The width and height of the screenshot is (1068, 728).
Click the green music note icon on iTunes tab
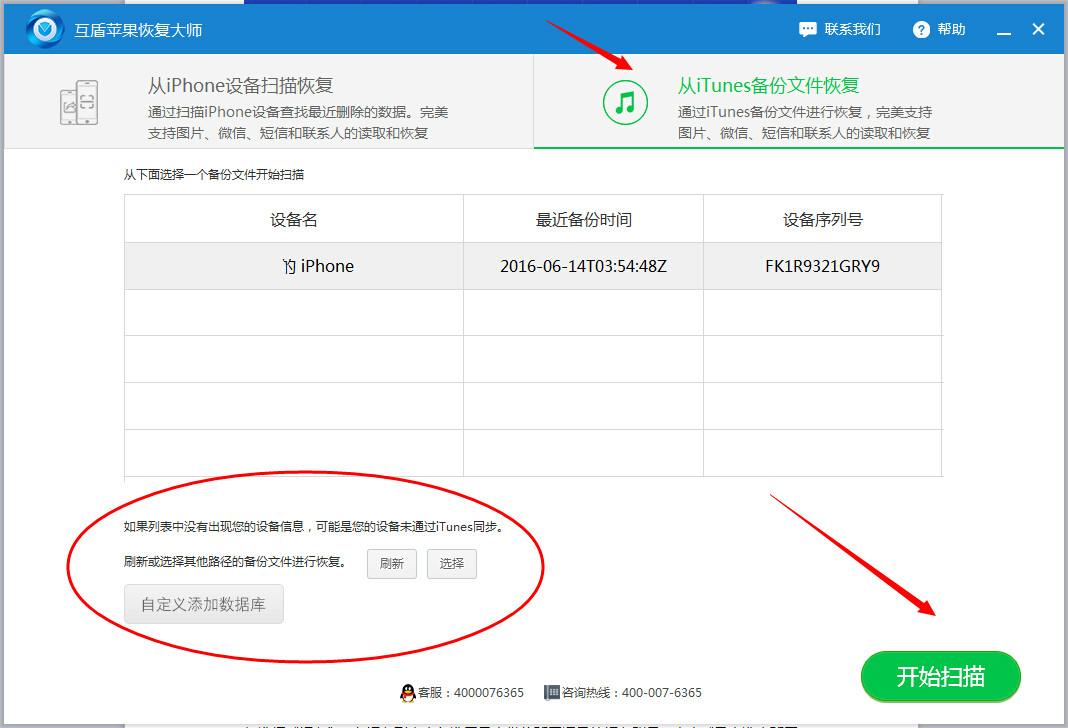(x=625, y=101)
